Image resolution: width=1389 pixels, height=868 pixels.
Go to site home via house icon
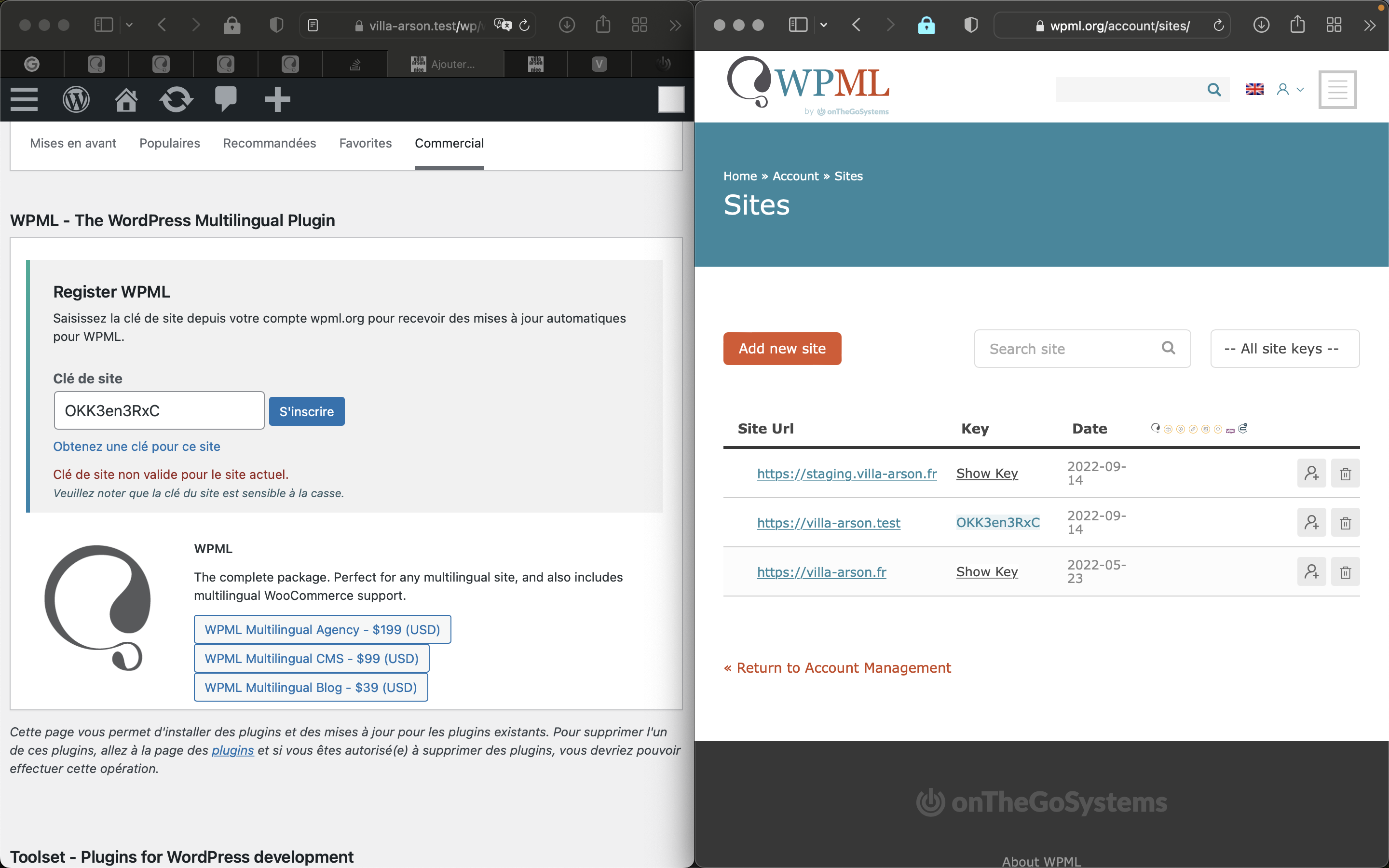(x=126, y=99)
